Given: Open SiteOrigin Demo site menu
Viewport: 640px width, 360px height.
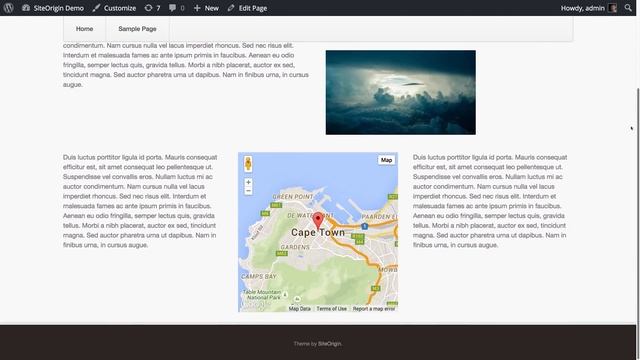Looking at the screenshot, I should click(x=53, y=8).
